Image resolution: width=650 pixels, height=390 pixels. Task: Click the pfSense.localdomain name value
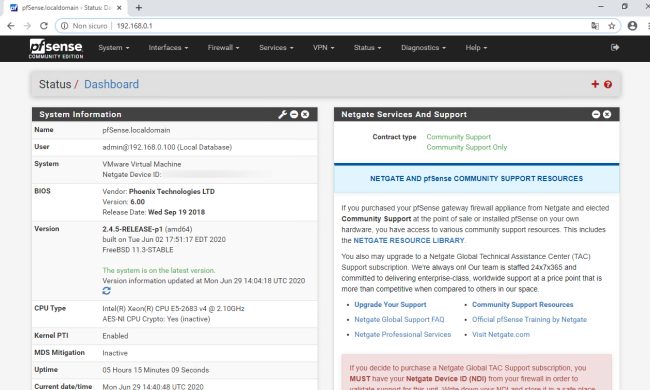136,130
